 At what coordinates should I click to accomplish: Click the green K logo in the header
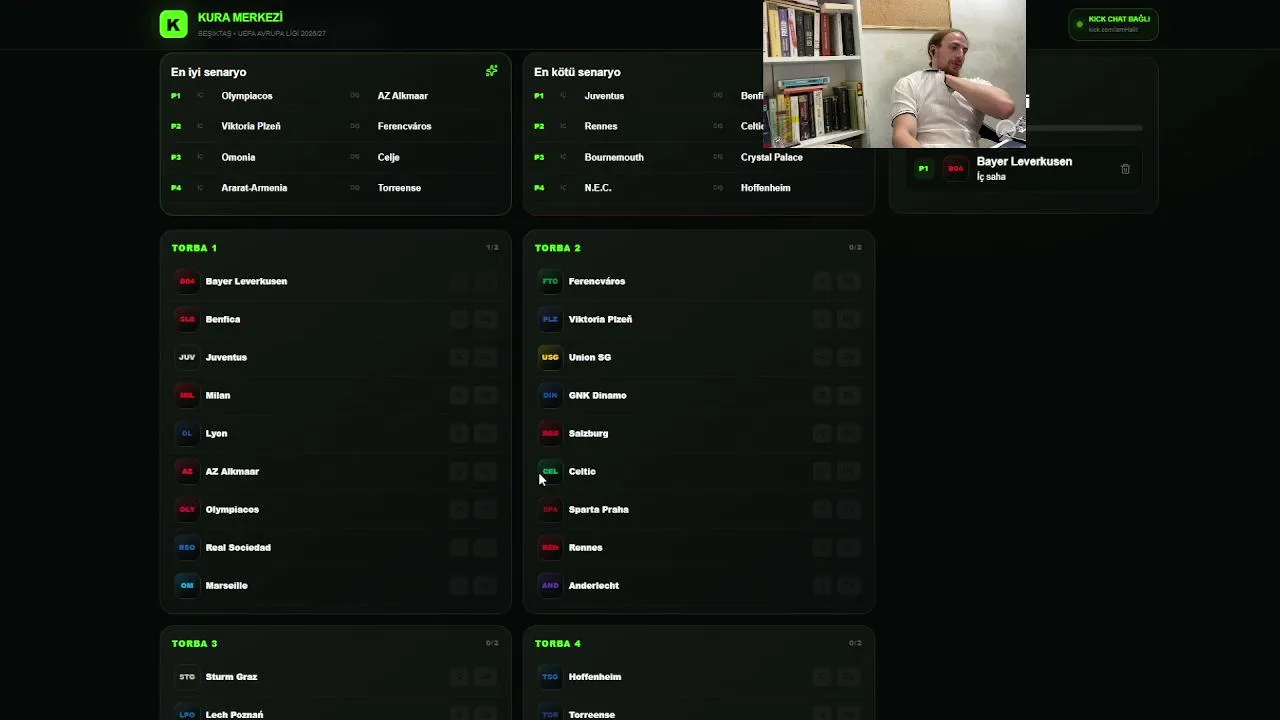174,24
